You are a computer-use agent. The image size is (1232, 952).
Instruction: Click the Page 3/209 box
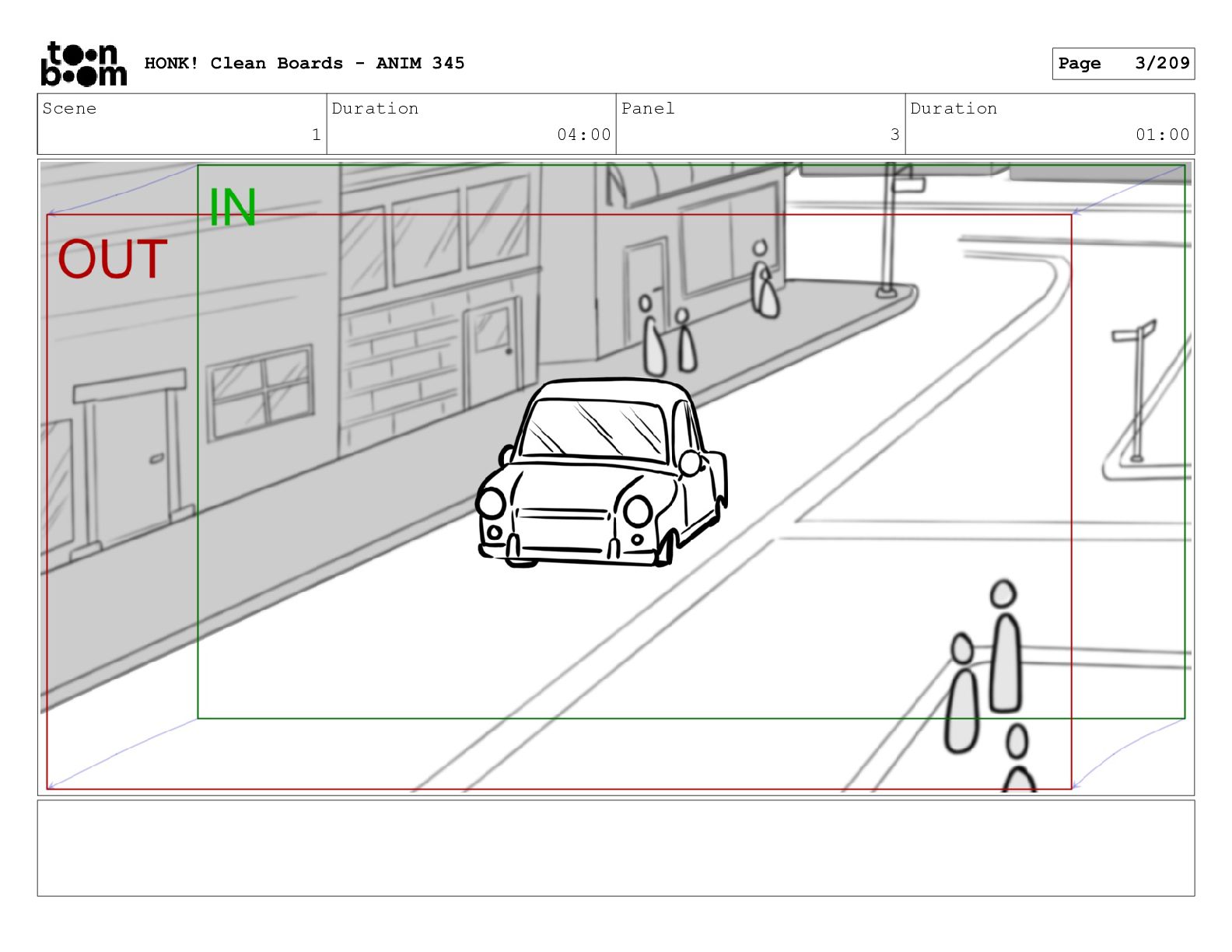pos(1122,64)
